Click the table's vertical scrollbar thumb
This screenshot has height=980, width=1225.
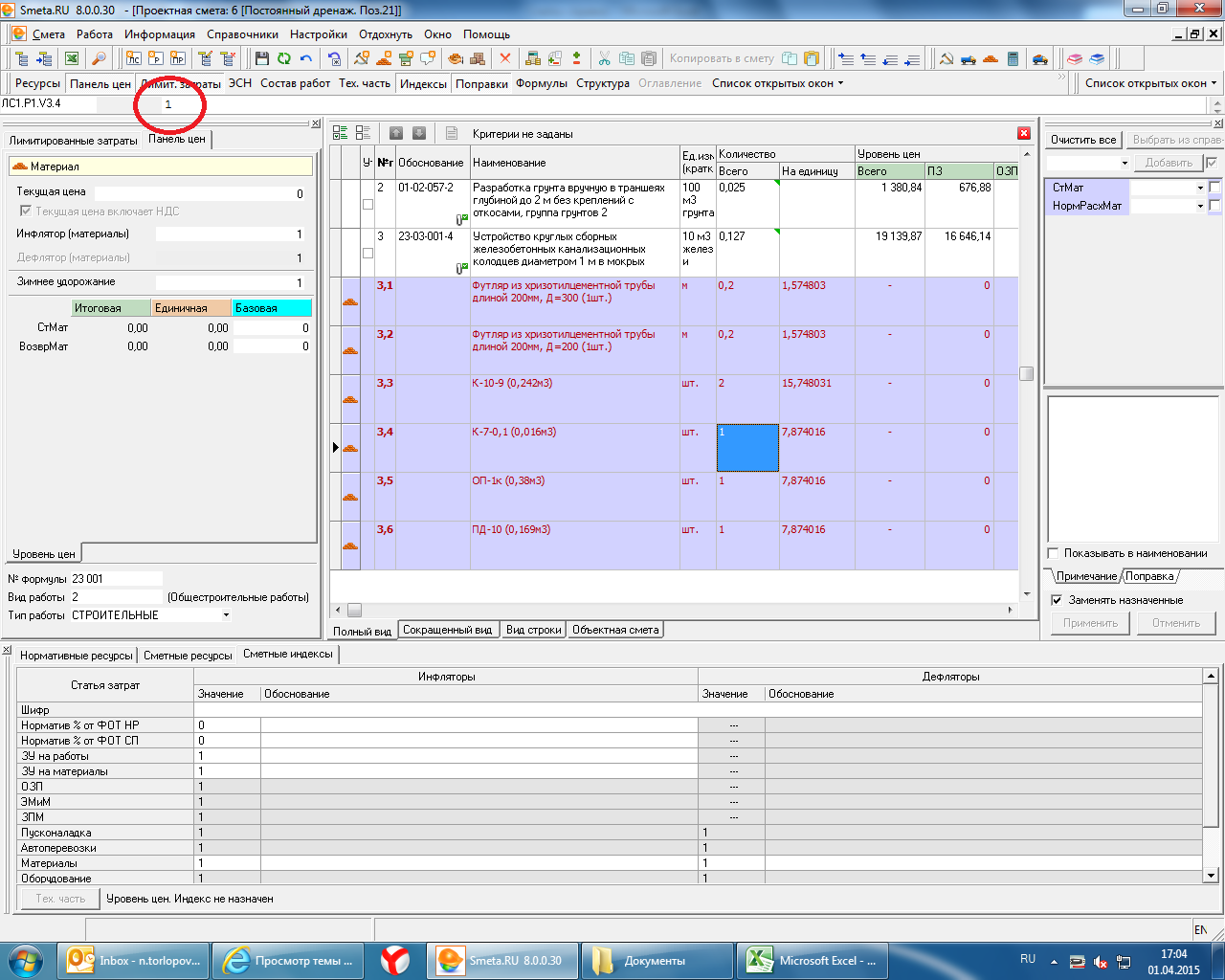pos(1026,373)
